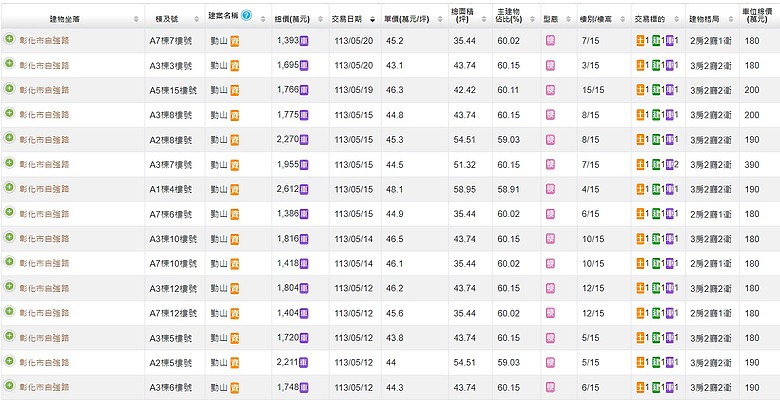The width and height of the screenshot is (780, 400).
Task: Click the purple parking icon beside price 2,612
Action: point(304,190)
